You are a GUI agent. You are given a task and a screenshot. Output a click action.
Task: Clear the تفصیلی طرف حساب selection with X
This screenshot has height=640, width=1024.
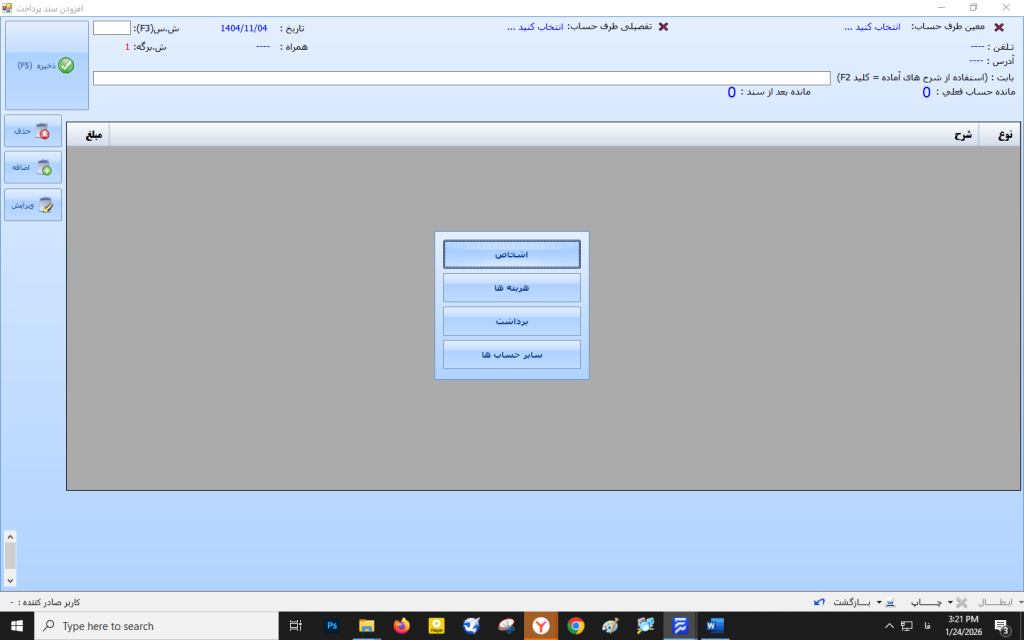click(663, 27)
